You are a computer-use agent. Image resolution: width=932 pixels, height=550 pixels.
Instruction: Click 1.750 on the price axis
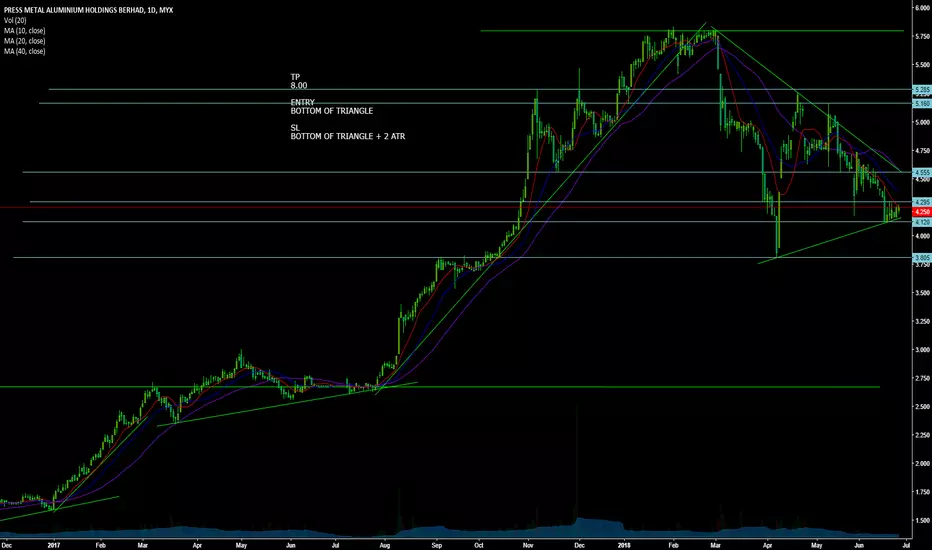(922, 492)
